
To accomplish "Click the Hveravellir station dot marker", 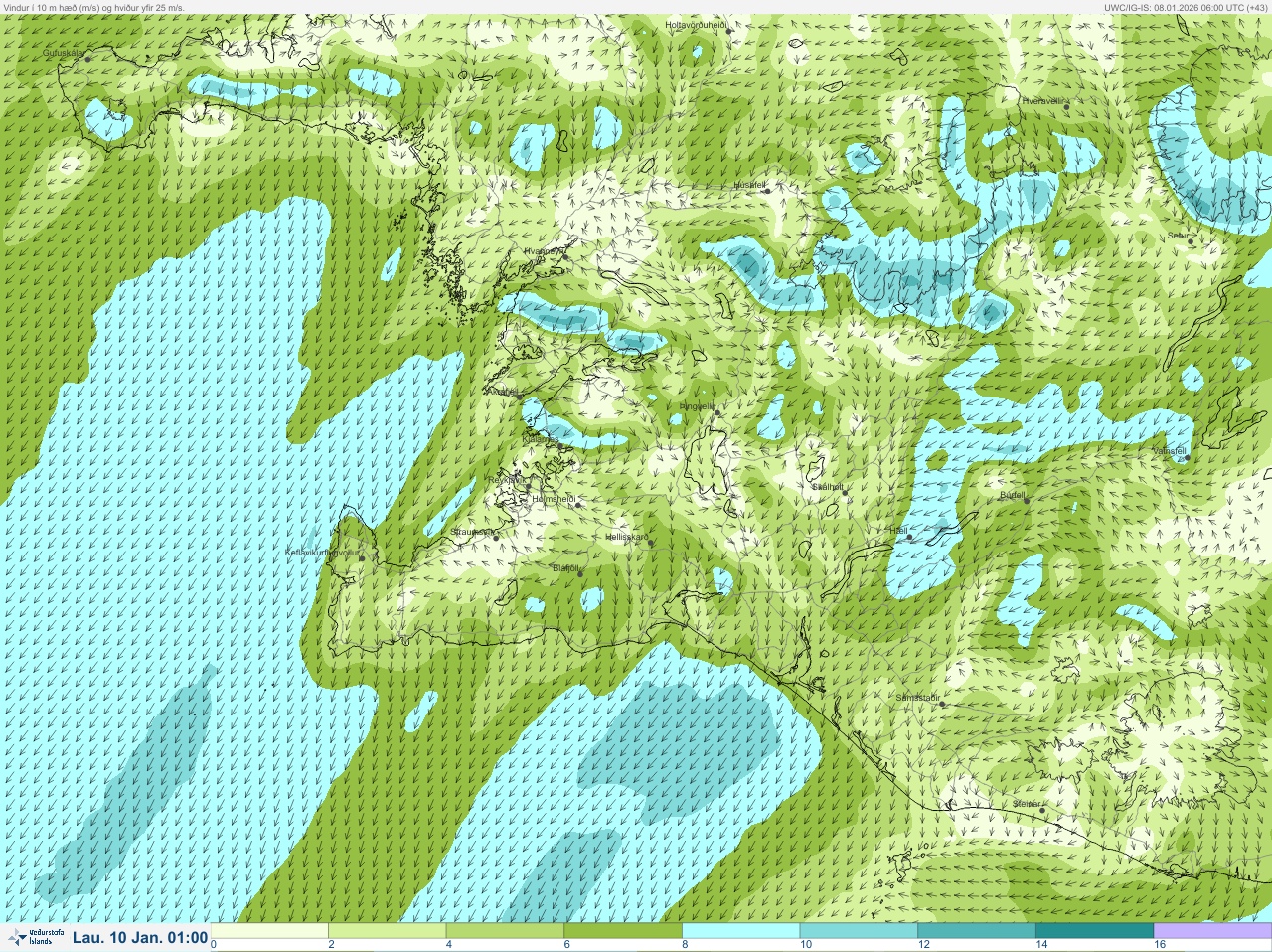I will point(1067,106).
